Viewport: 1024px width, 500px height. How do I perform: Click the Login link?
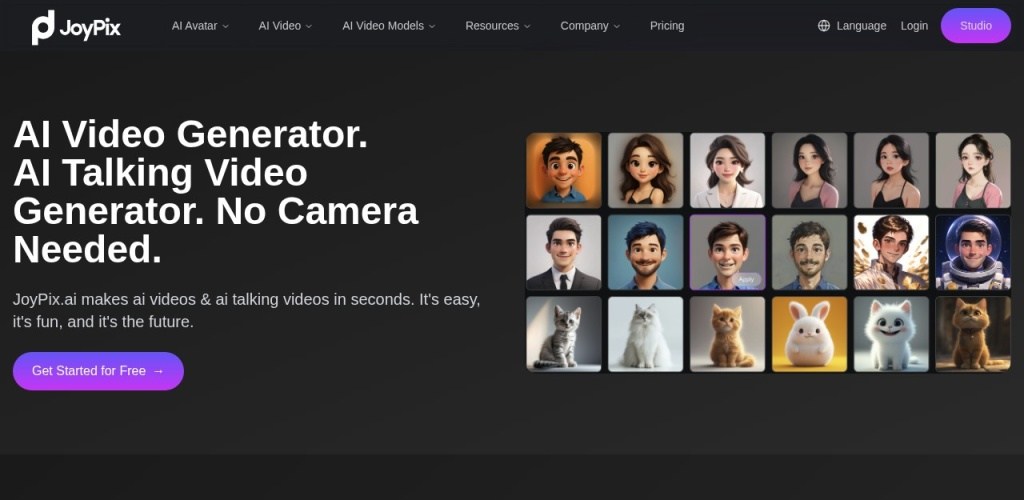pos(914,26)
